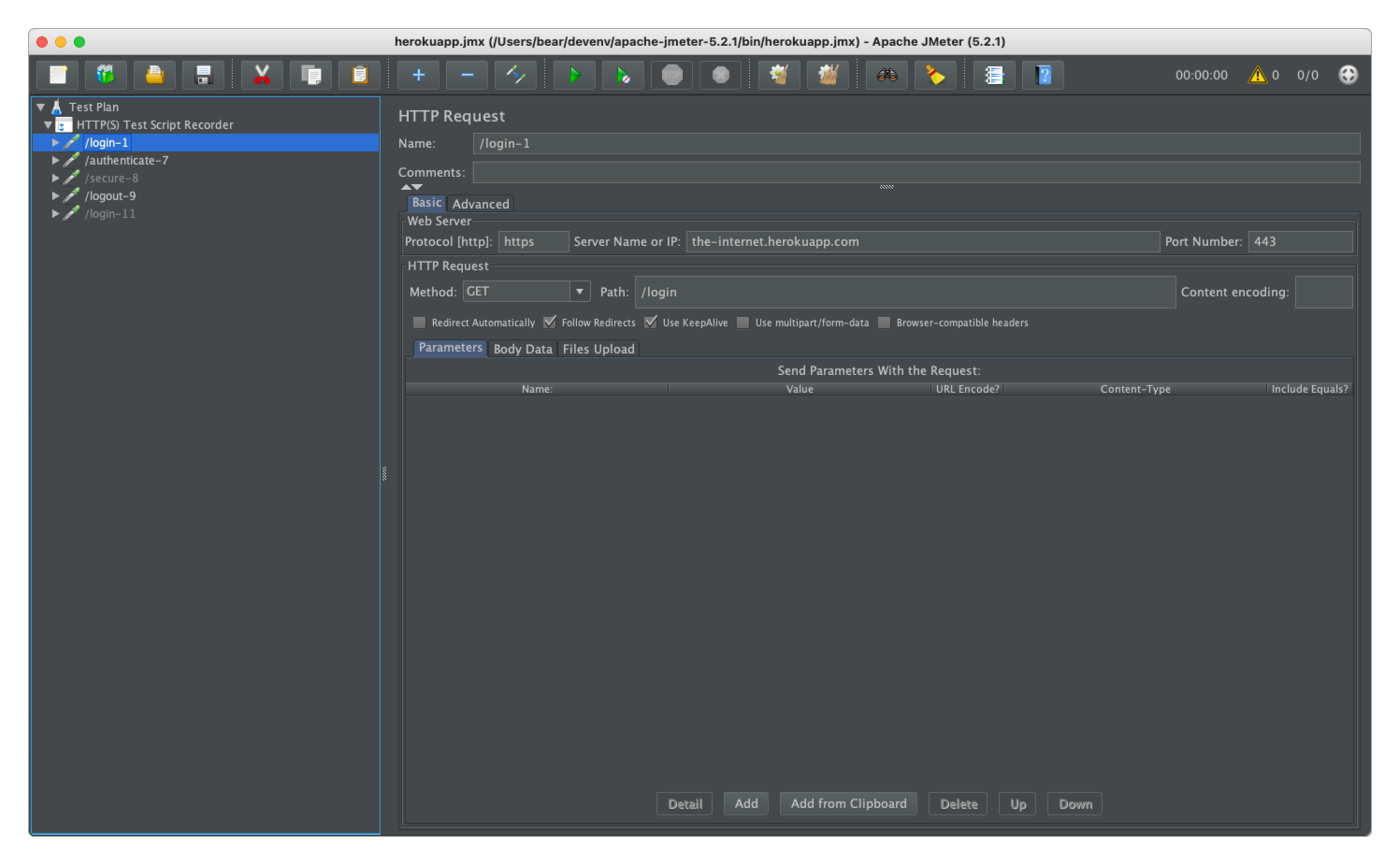Click the New test plan icon
This screenshot has width=1400, height=865.
(x=58, y=75)
